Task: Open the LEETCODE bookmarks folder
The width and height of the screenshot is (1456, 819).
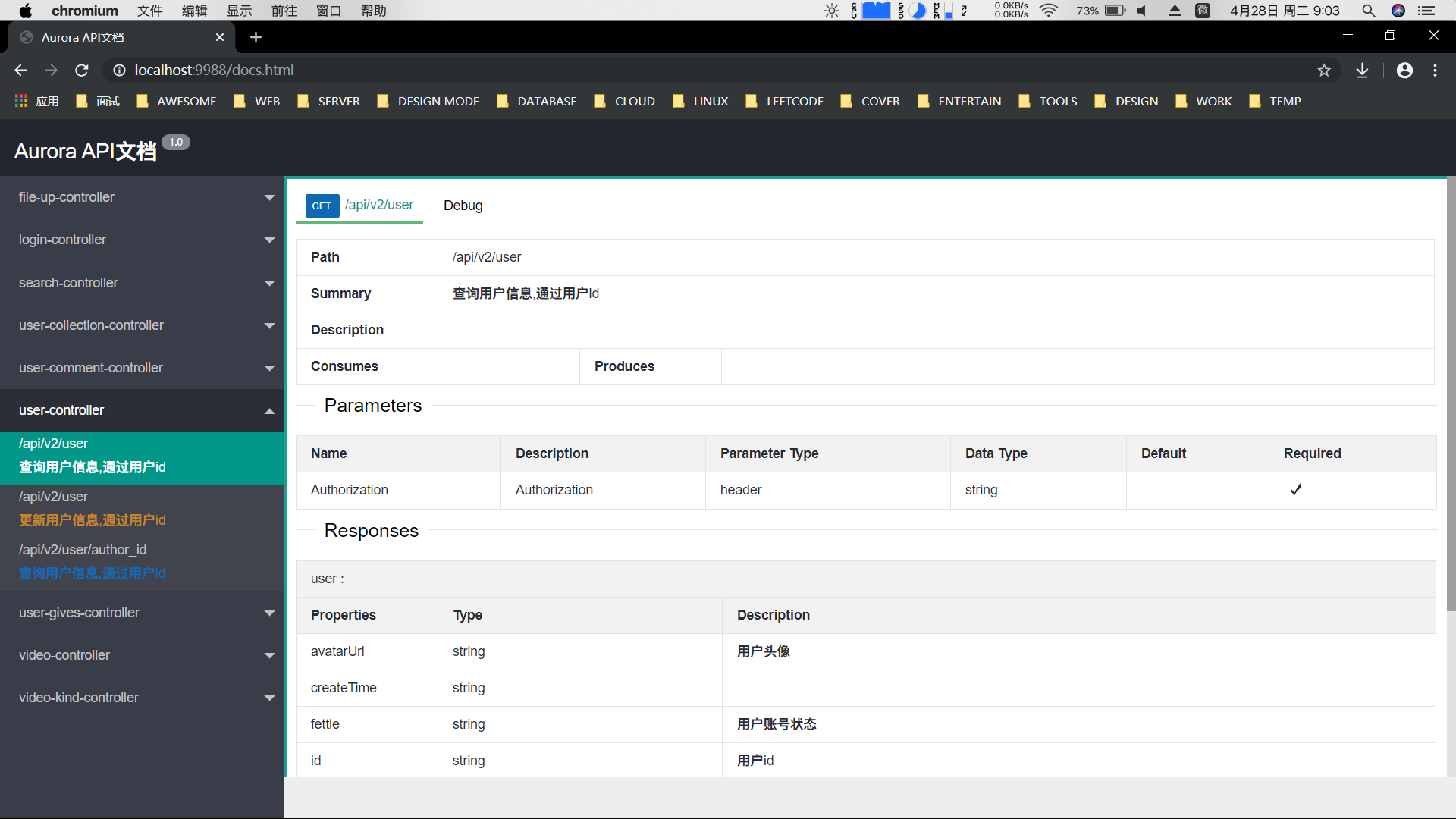Action: point(795,101)
